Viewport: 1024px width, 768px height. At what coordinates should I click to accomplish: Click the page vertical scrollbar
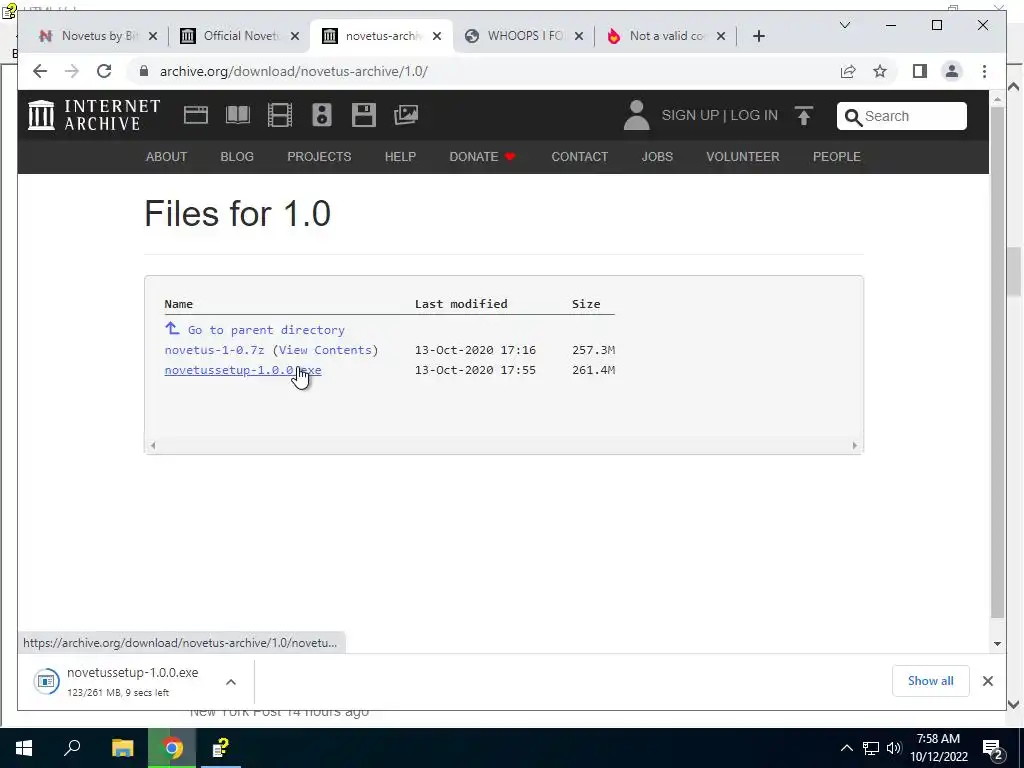pos(997,364)
